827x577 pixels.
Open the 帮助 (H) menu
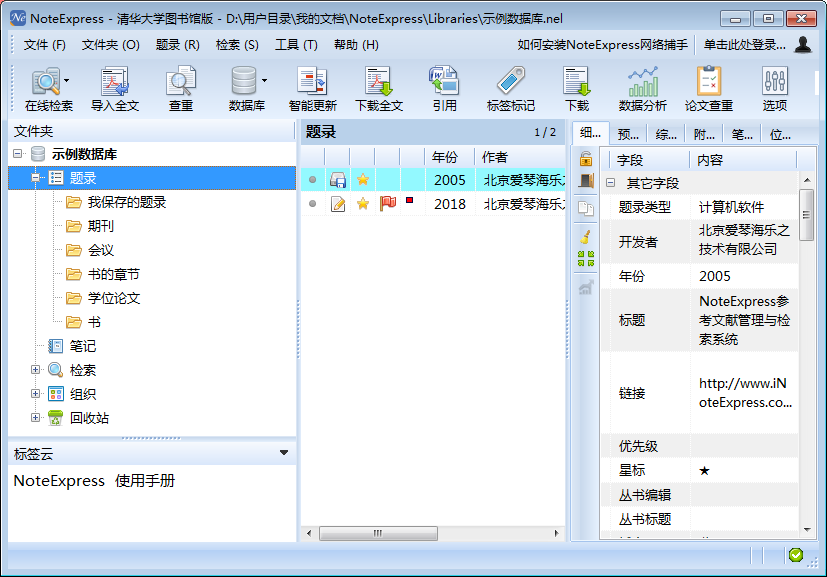(357, 45)
